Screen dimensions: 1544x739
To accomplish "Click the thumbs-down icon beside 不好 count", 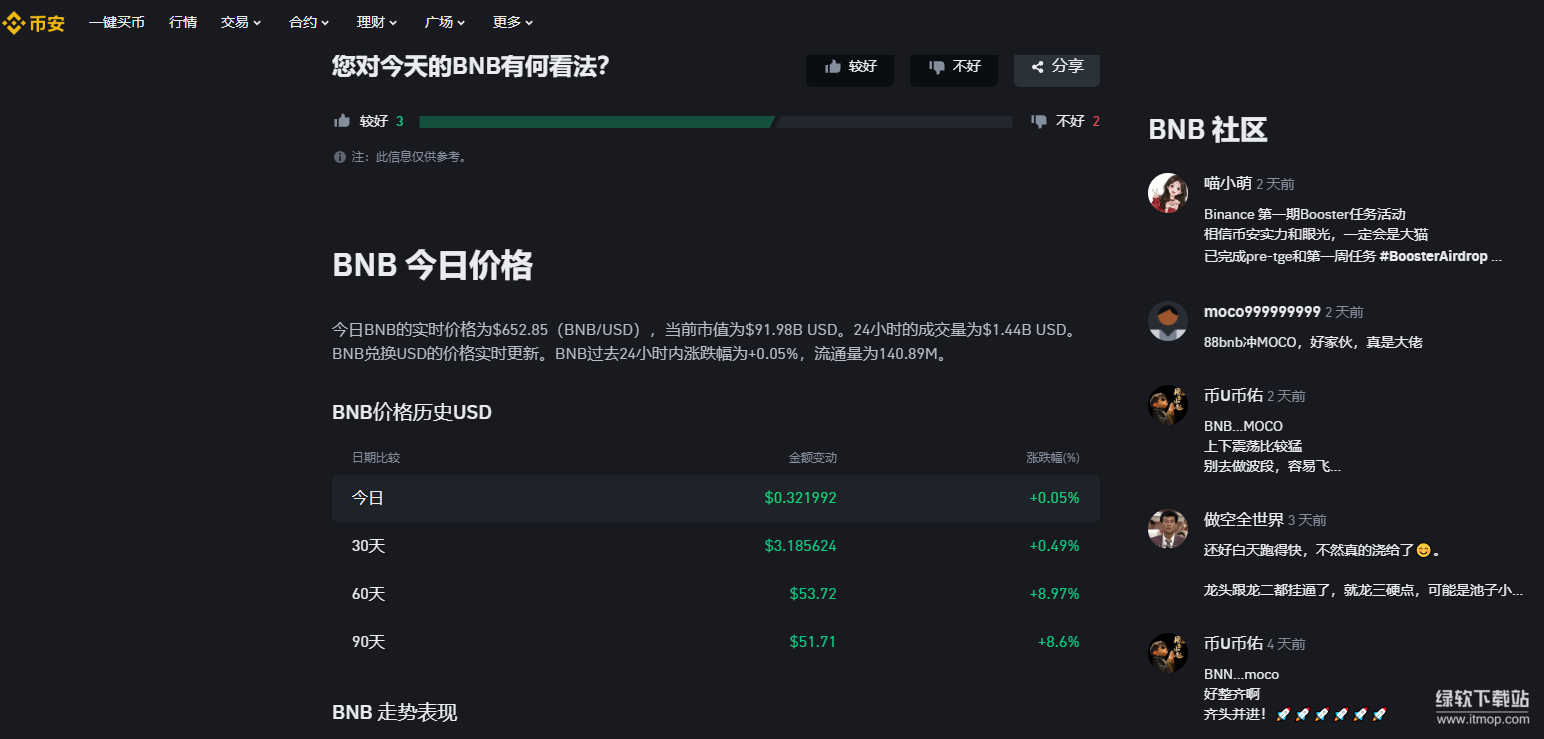I will tap(1039, 121).
